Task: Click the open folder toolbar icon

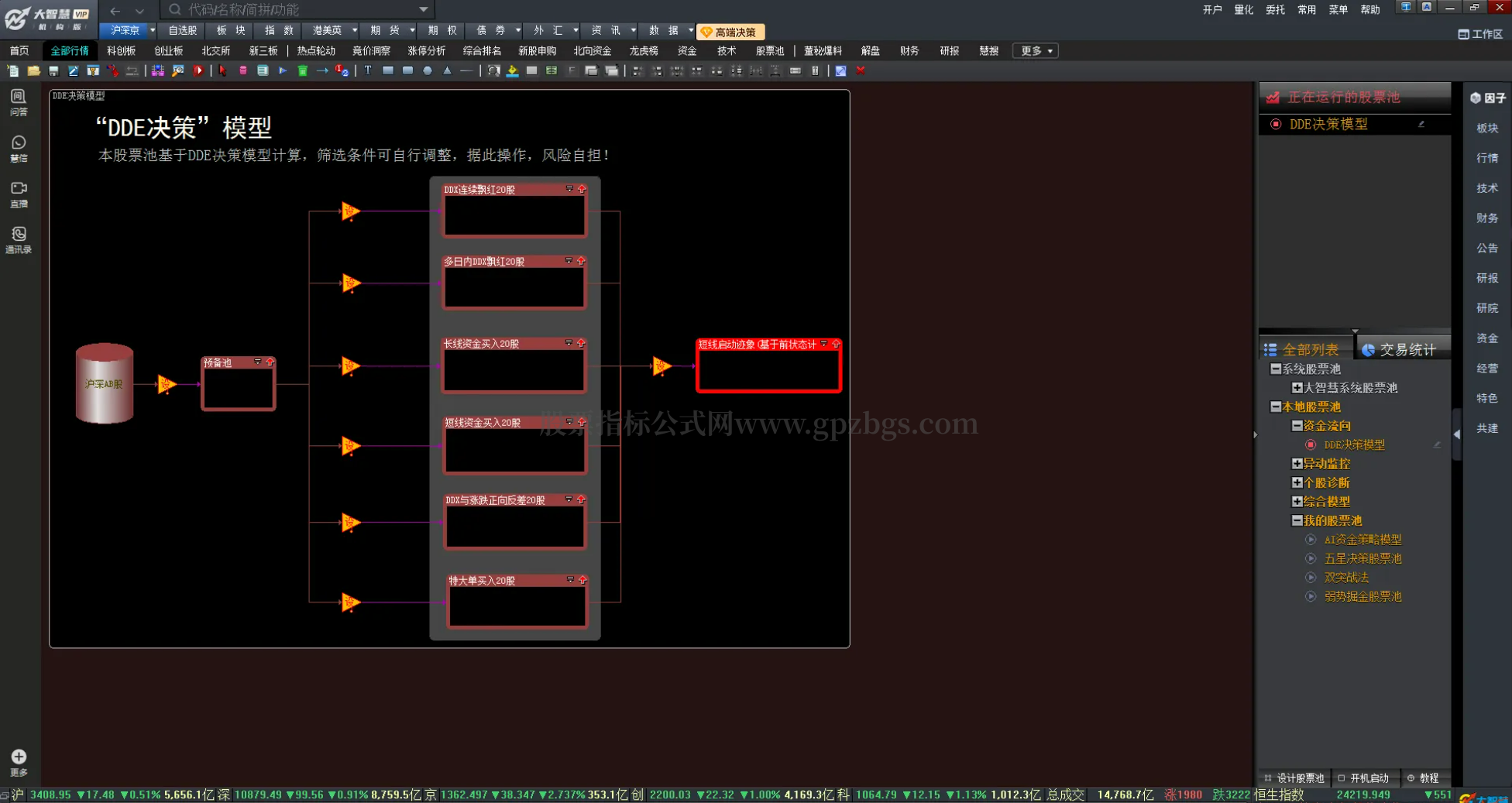Action: point(33,70)
